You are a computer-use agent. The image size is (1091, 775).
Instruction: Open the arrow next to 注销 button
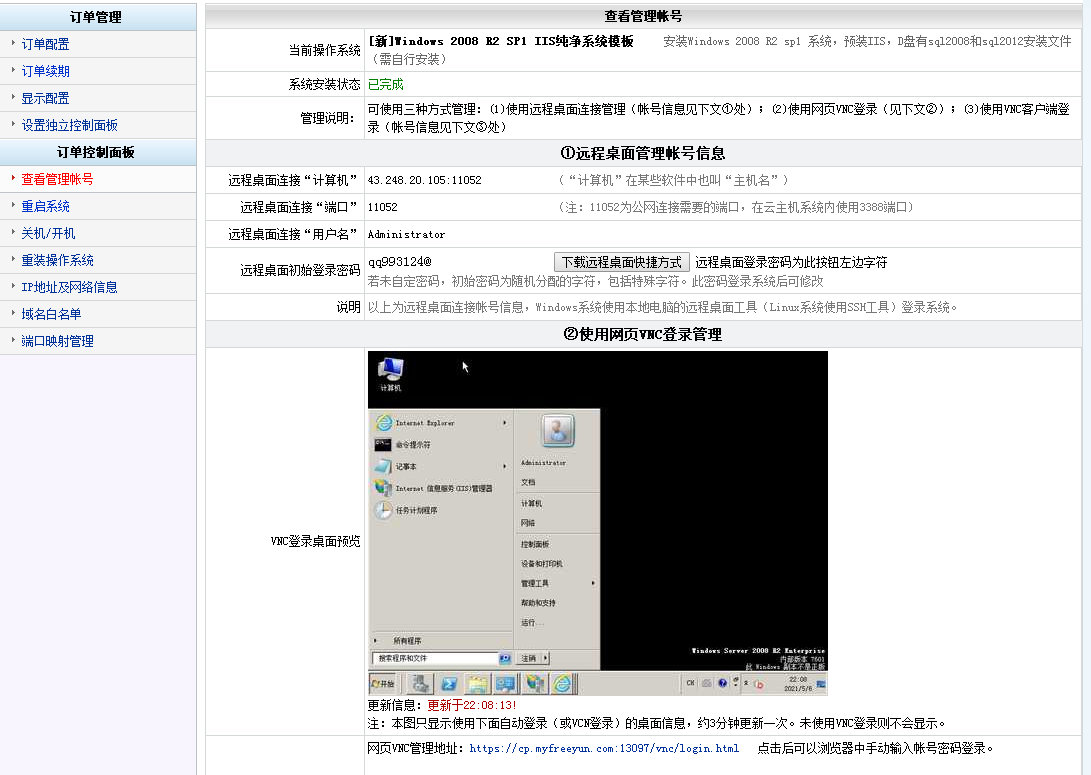point(546,657)
